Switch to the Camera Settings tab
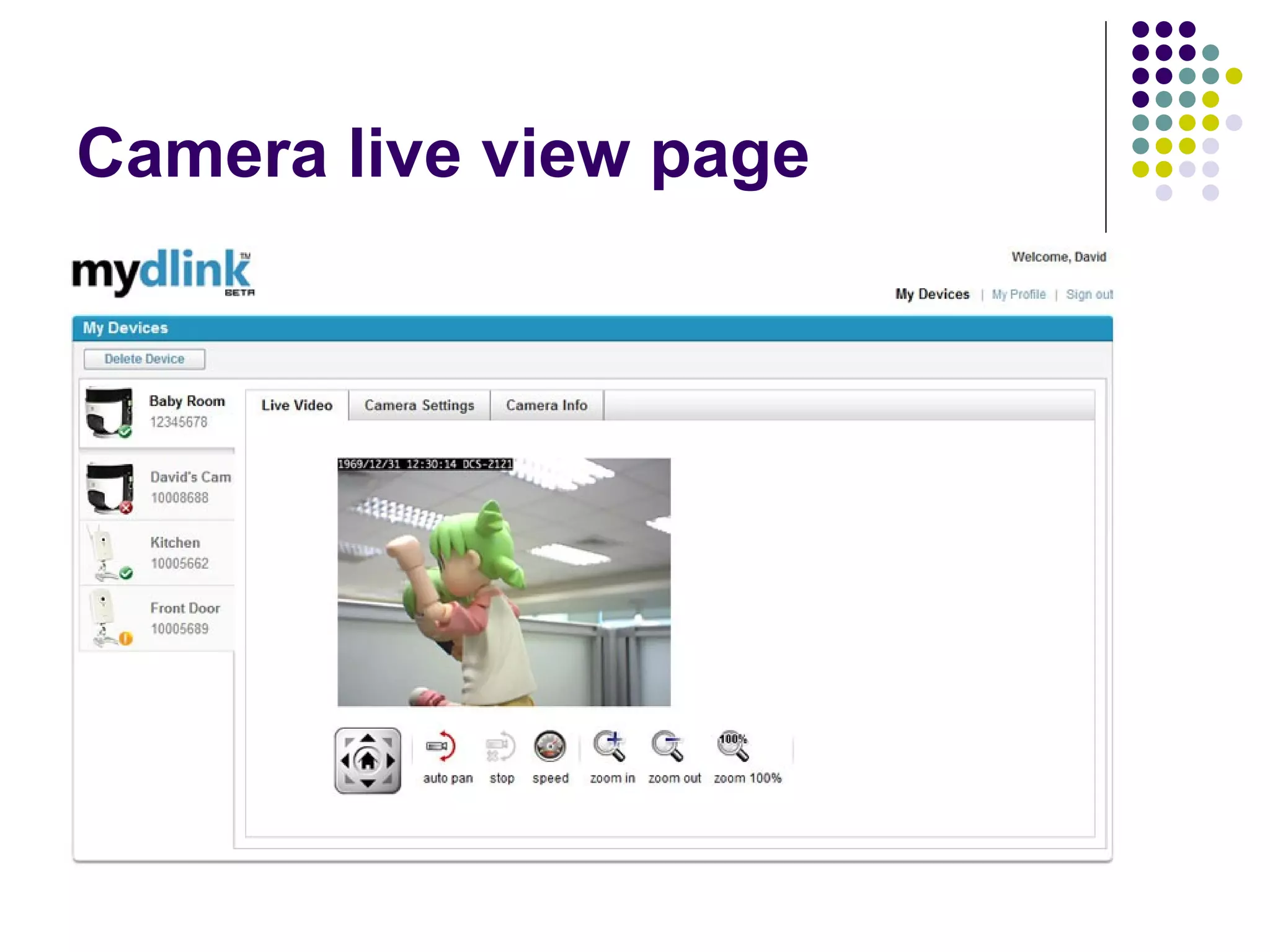1270x952 pixels. coord(419,405)
